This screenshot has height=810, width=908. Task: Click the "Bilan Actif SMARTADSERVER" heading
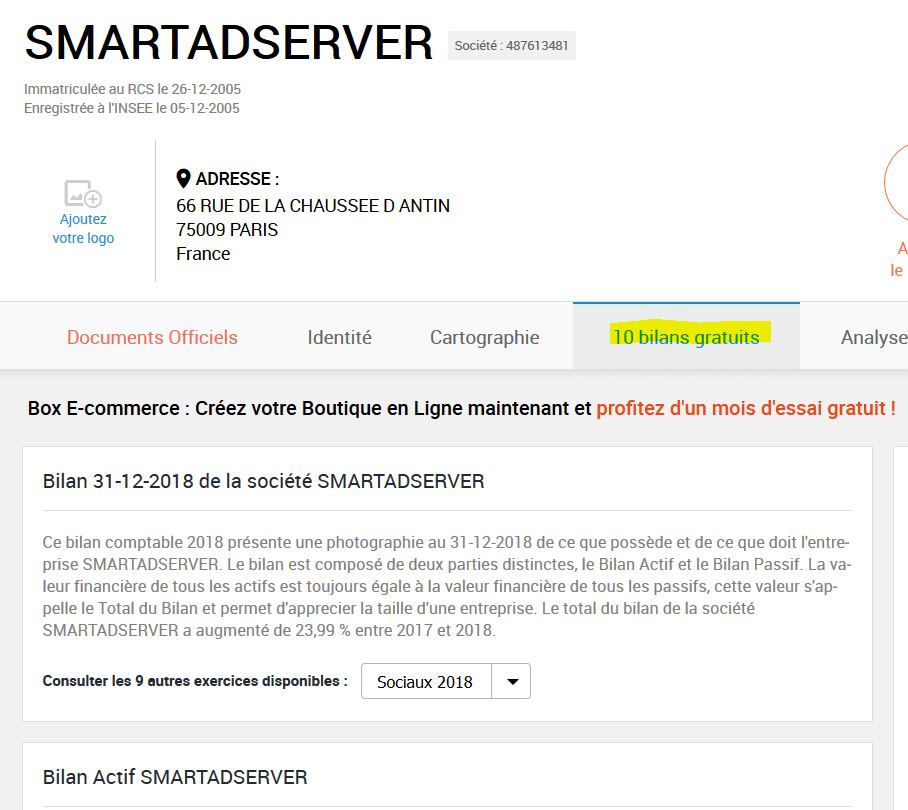(x=175, y=777)
